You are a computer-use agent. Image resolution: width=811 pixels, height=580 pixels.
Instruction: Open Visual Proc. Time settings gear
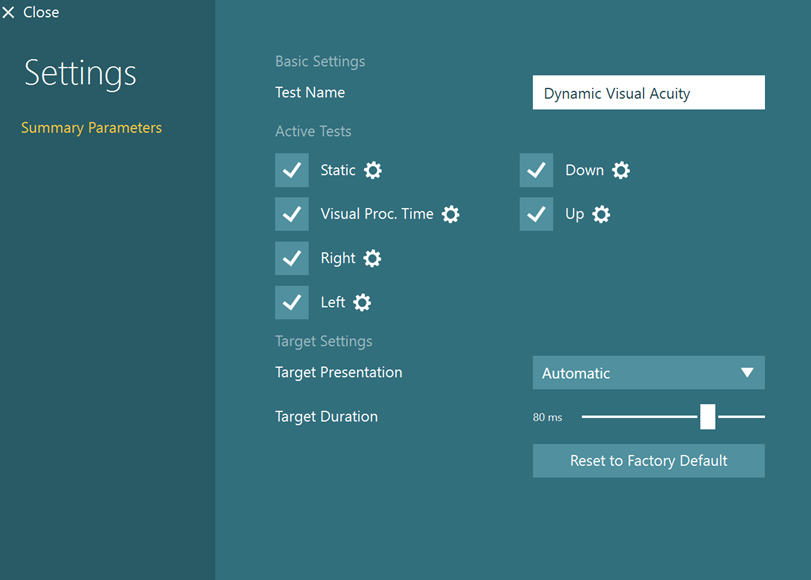pos(450,214)
